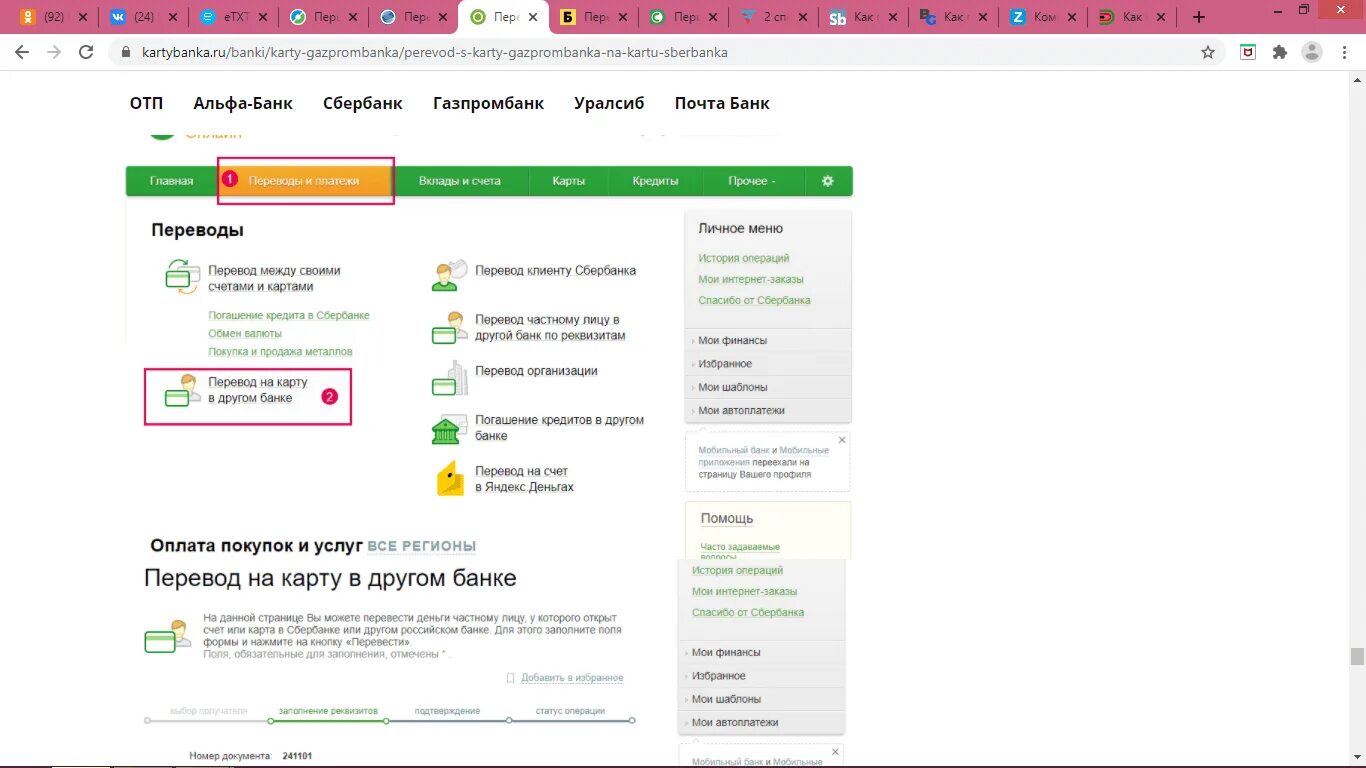Close the eTXT tab

click(x=262, y=17)
